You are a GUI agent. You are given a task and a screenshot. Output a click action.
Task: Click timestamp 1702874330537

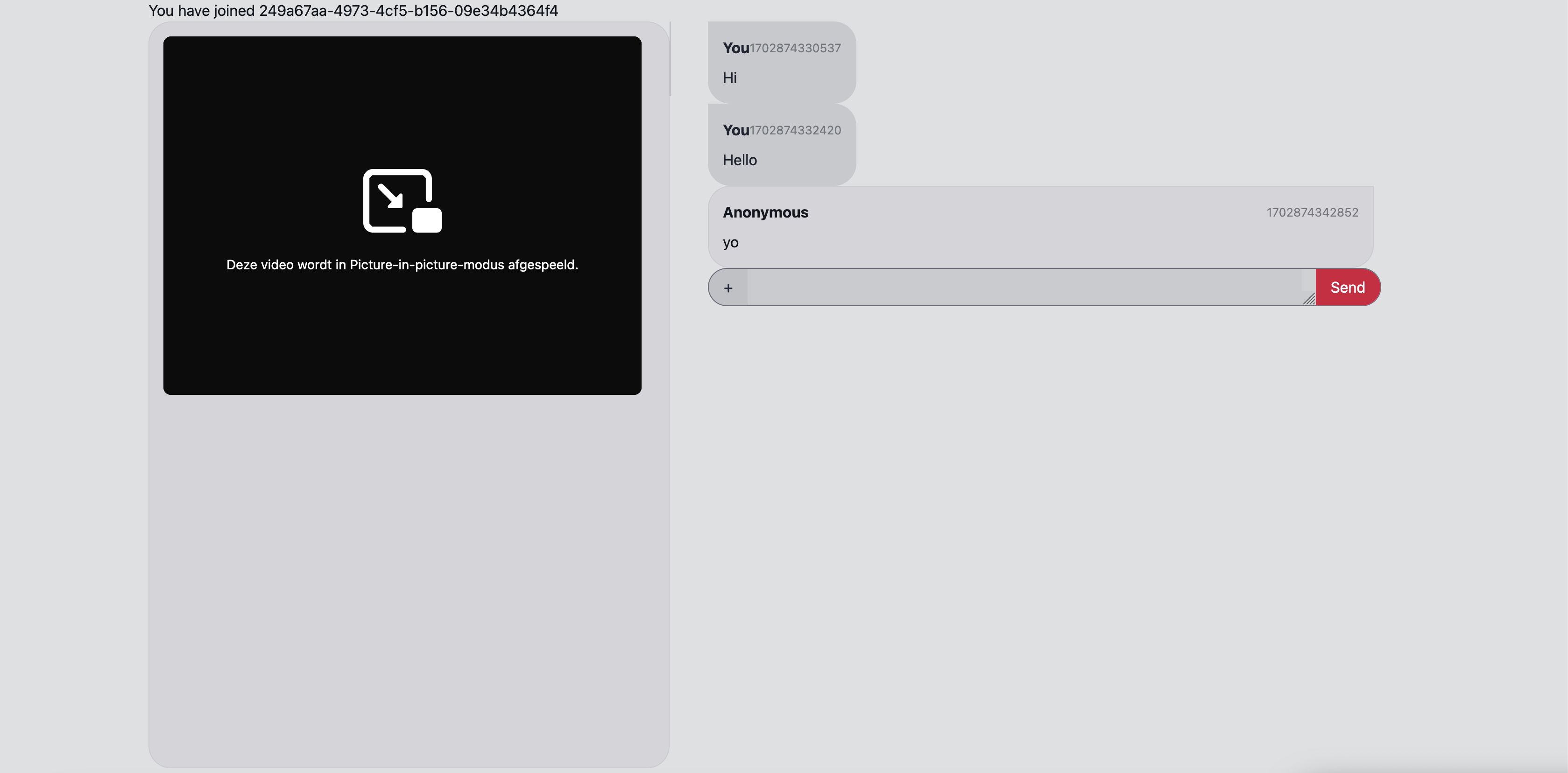[x=795, y=49]
